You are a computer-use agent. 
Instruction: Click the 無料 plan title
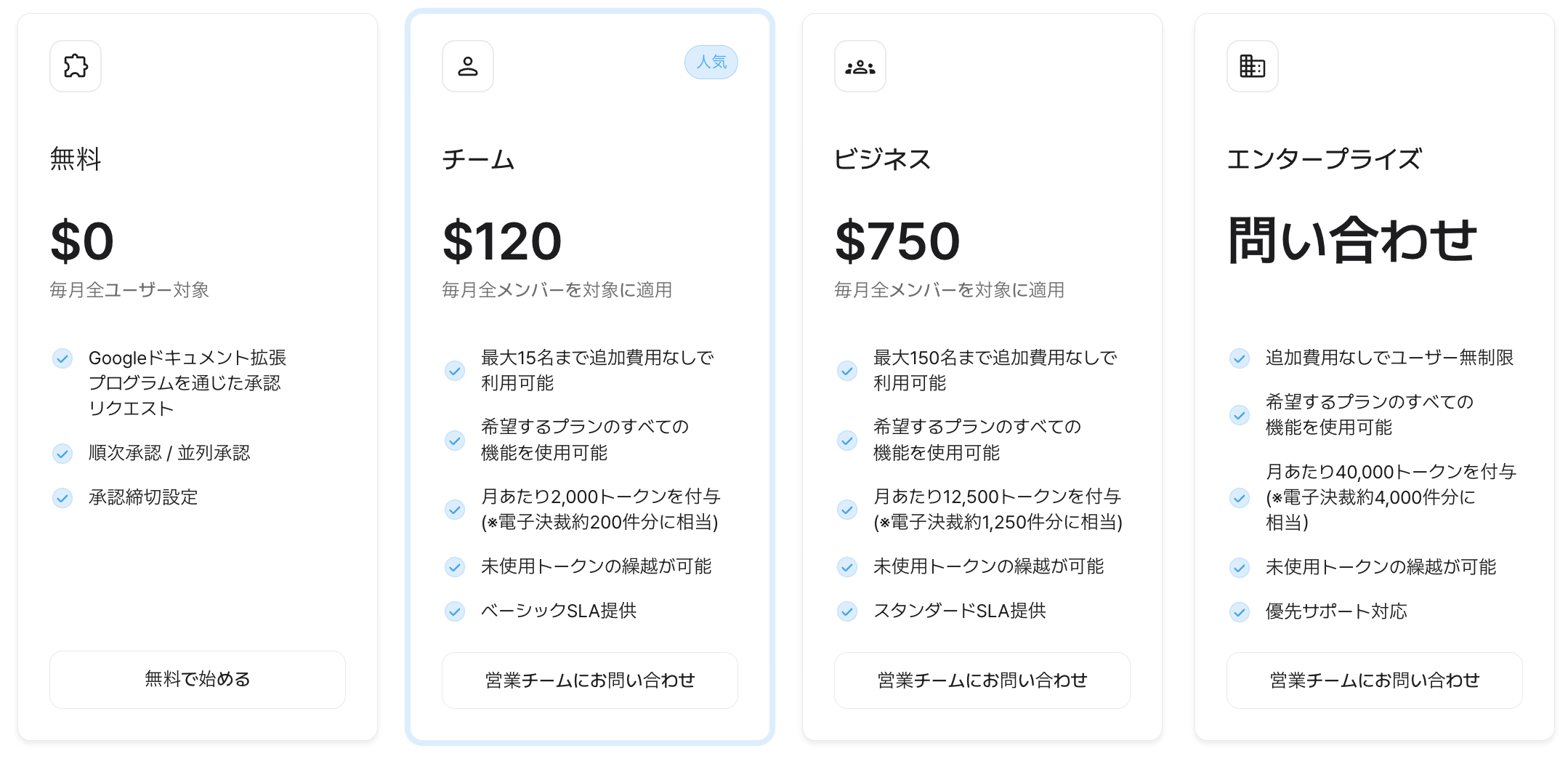(76, 158)
